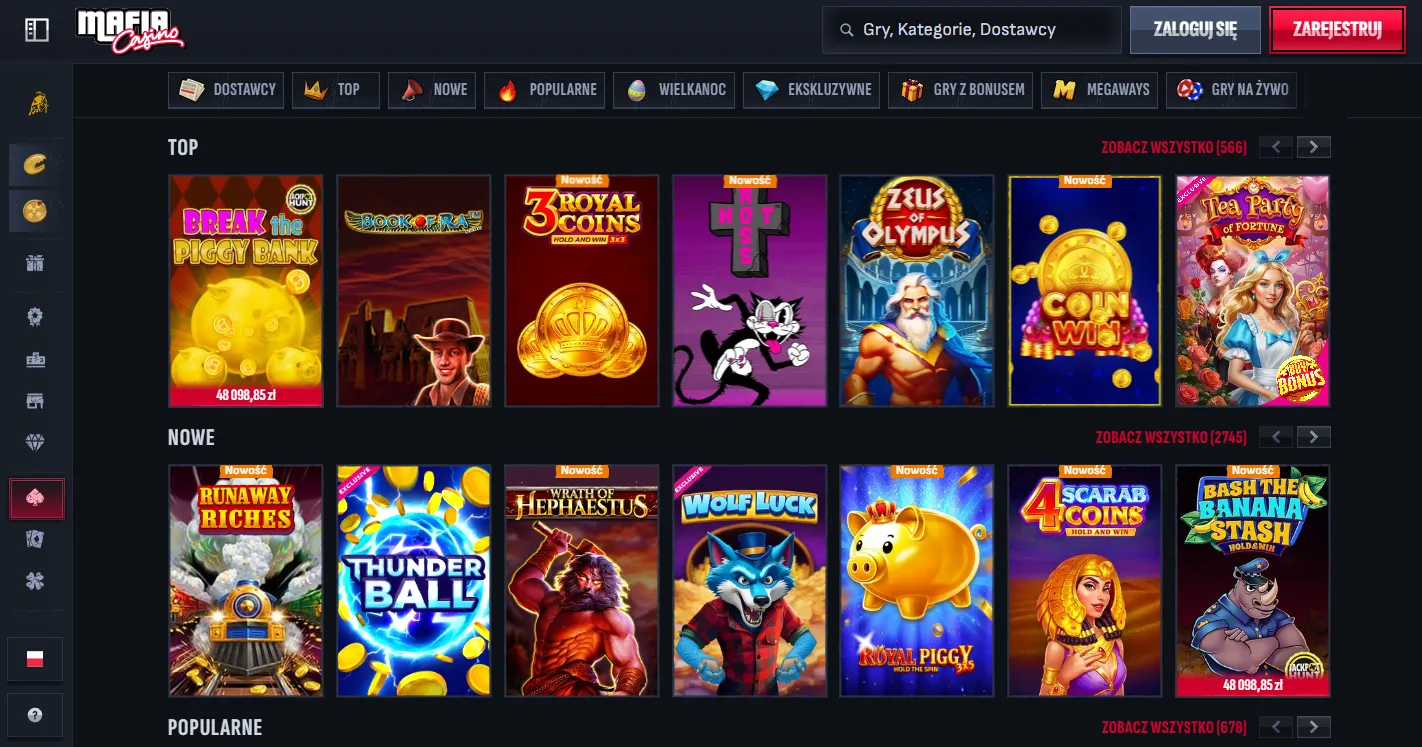Show next games in Top row
1422x747 pixels.
1314,148
